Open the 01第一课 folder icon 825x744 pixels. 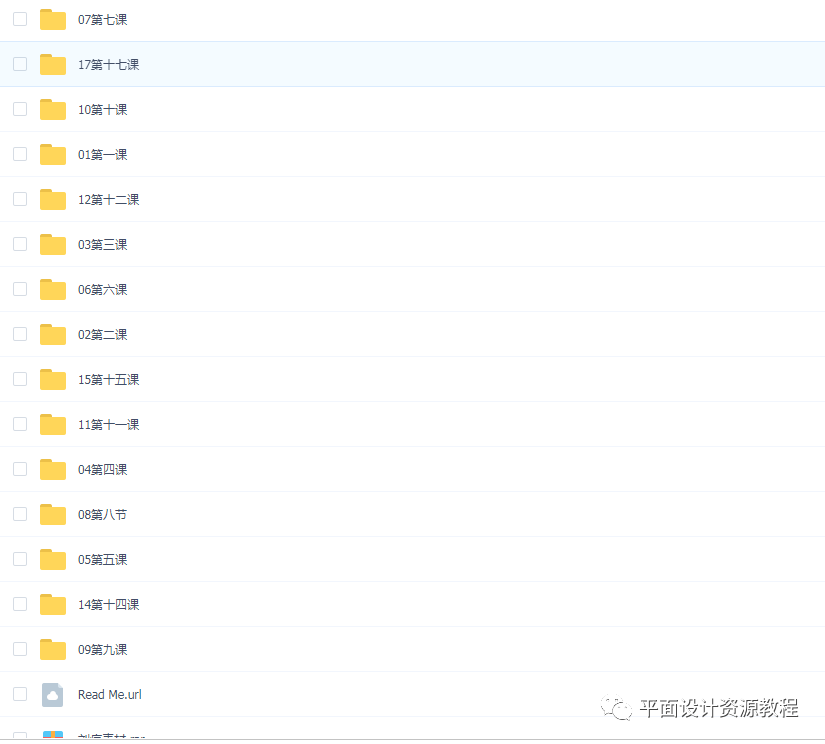[53, 154]
